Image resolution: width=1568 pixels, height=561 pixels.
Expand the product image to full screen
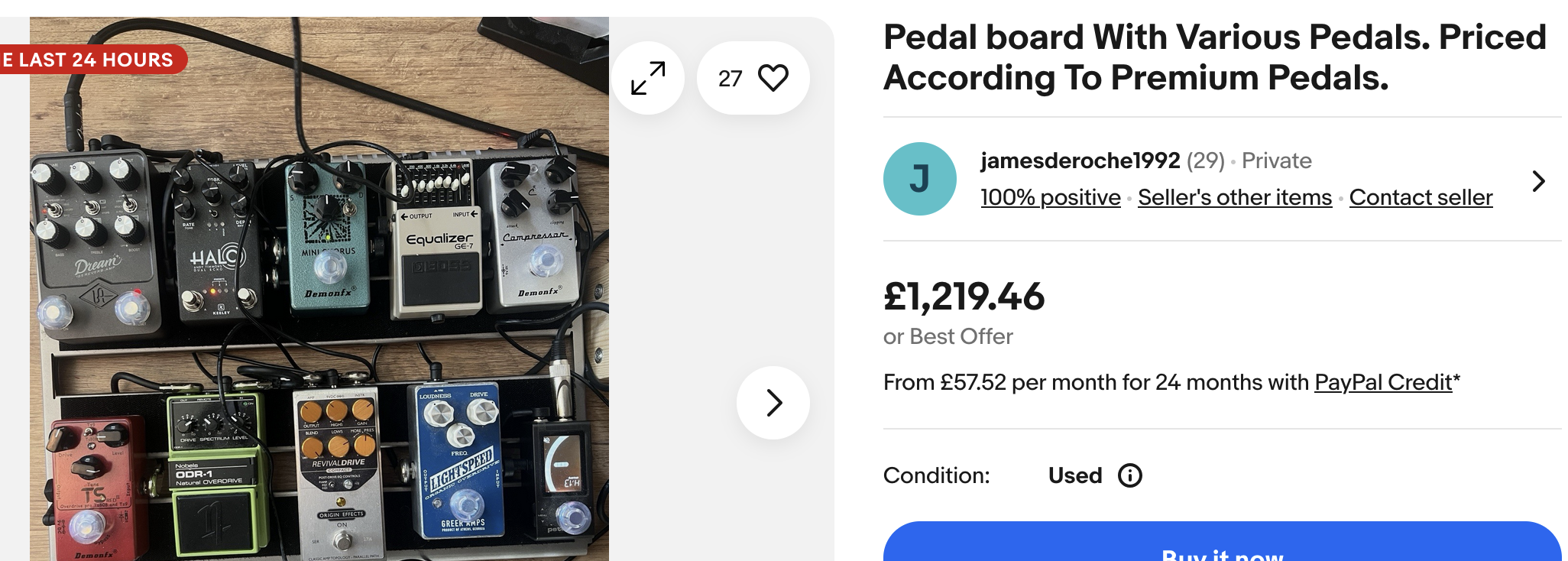click(648, 78)
